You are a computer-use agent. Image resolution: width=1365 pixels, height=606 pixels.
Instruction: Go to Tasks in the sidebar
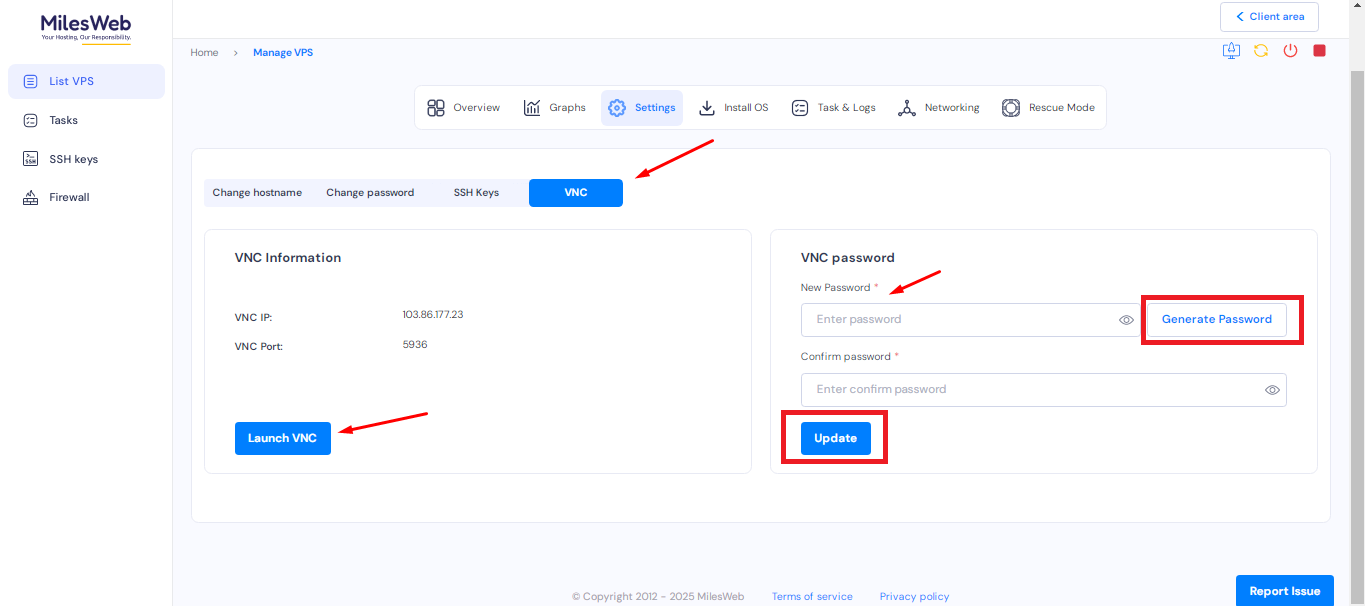click(x=63, y=120)
